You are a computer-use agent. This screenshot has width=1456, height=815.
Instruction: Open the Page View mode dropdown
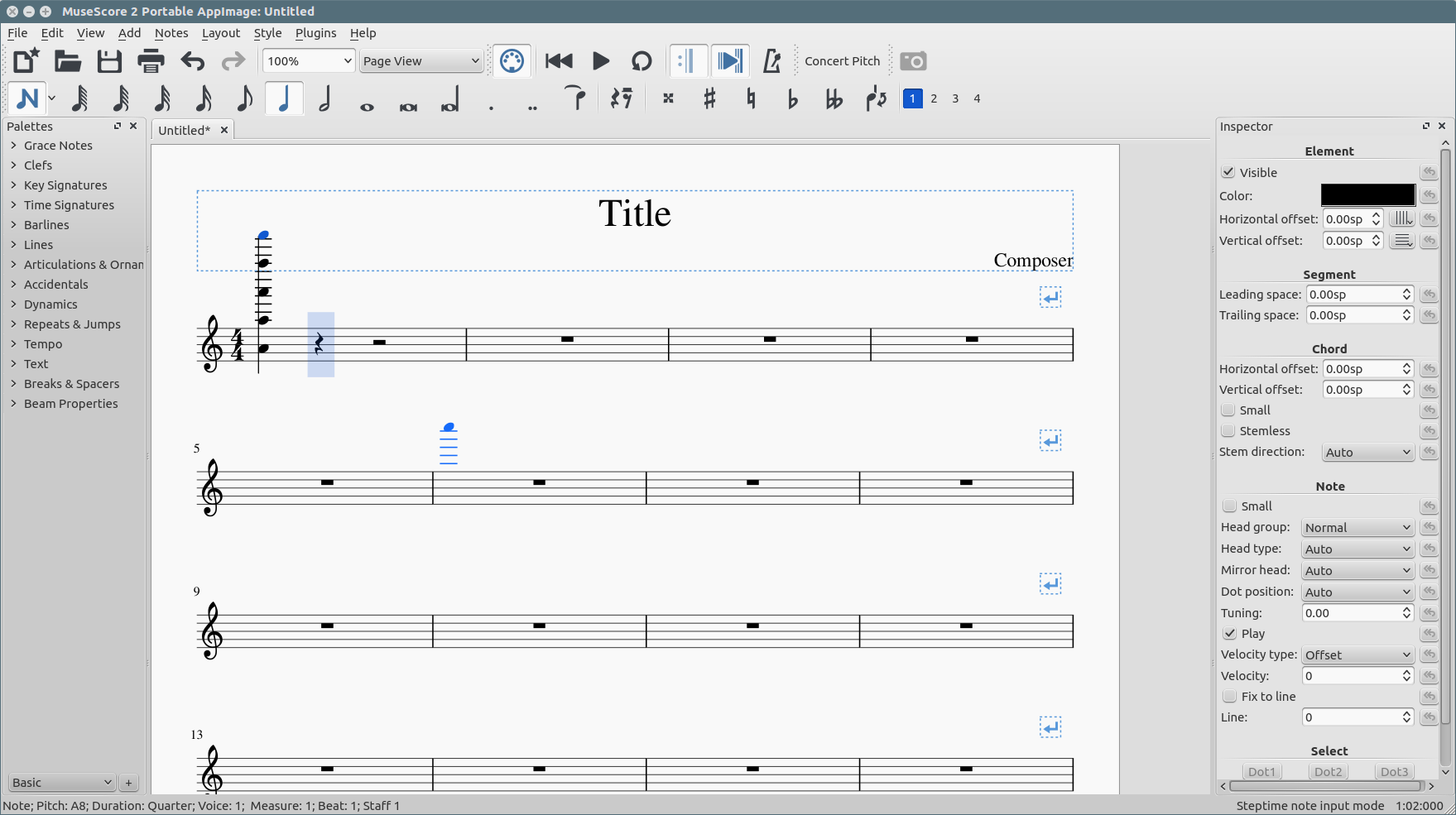[420, 61]
